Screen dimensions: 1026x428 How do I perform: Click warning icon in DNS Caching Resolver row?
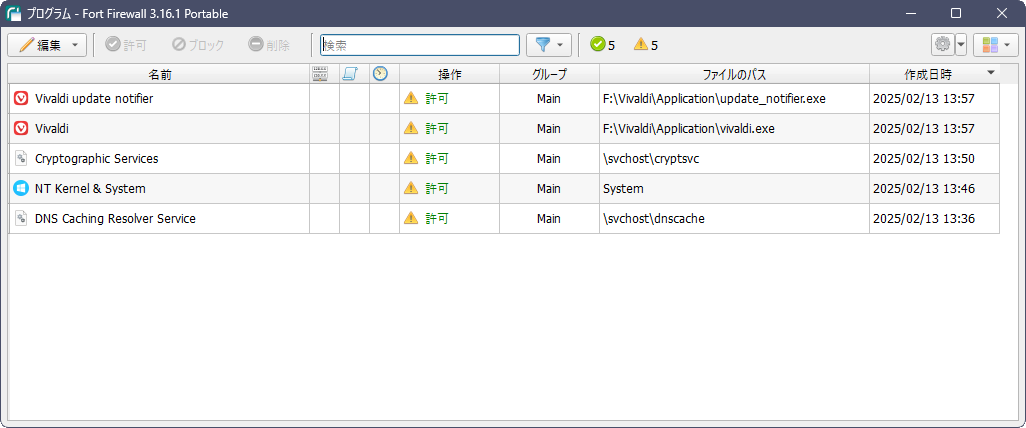(x=411, y=218)
